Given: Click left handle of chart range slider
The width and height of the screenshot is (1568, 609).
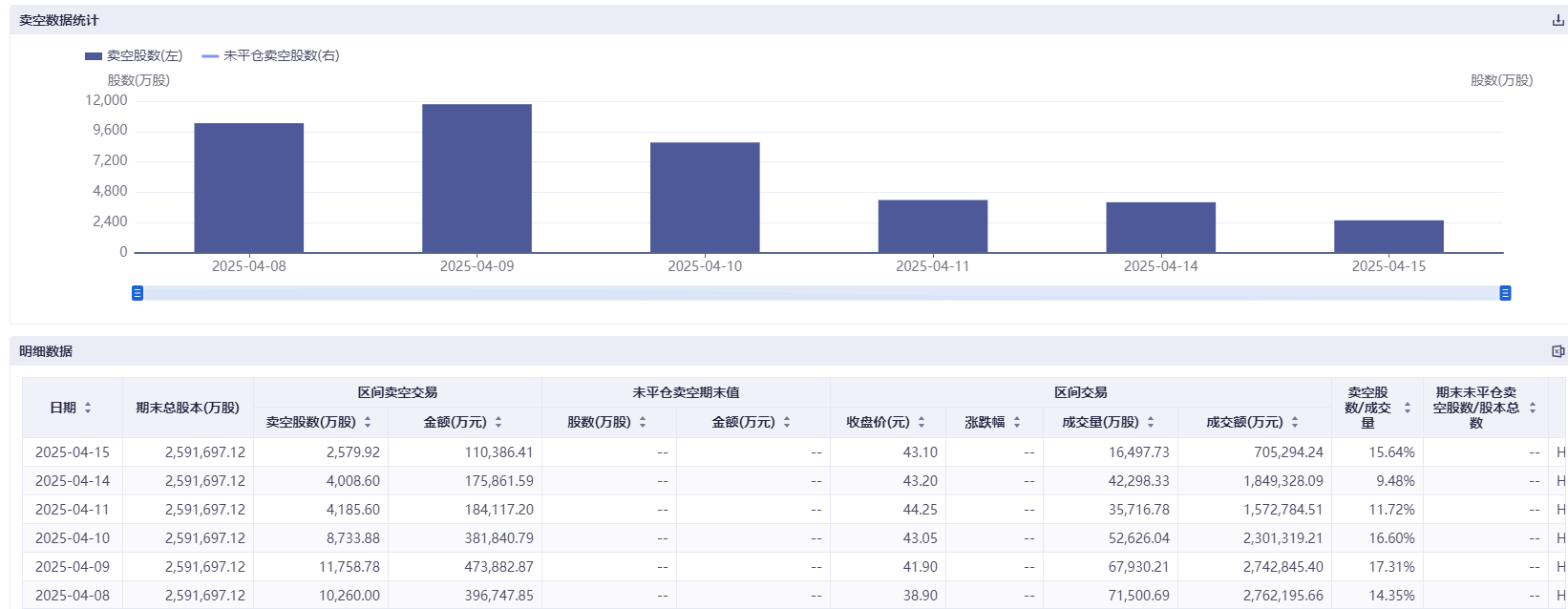Looking at the screenshot, I should click(x=138, y=293).
